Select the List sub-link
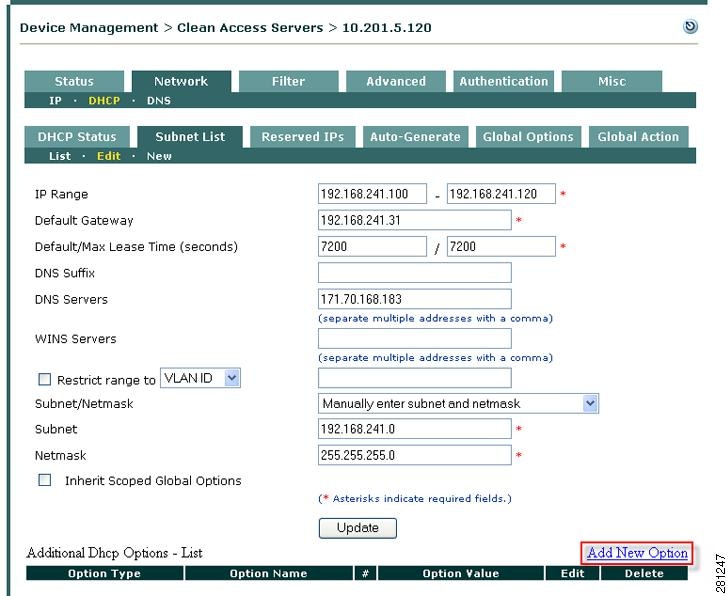Image resolution: width=728 pixels, height=596 pixels. pos(60,156)
